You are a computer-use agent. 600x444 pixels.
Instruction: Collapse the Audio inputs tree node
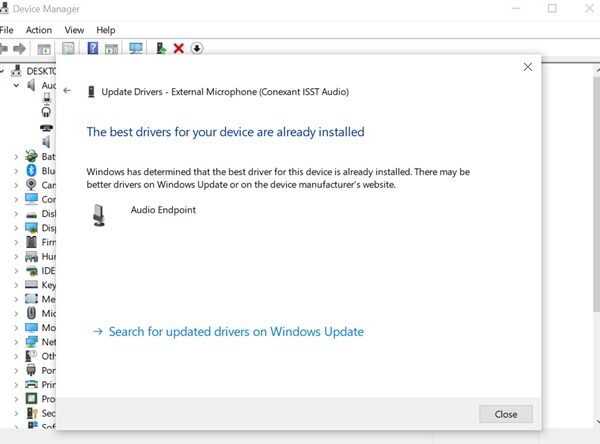coord(16,85)
